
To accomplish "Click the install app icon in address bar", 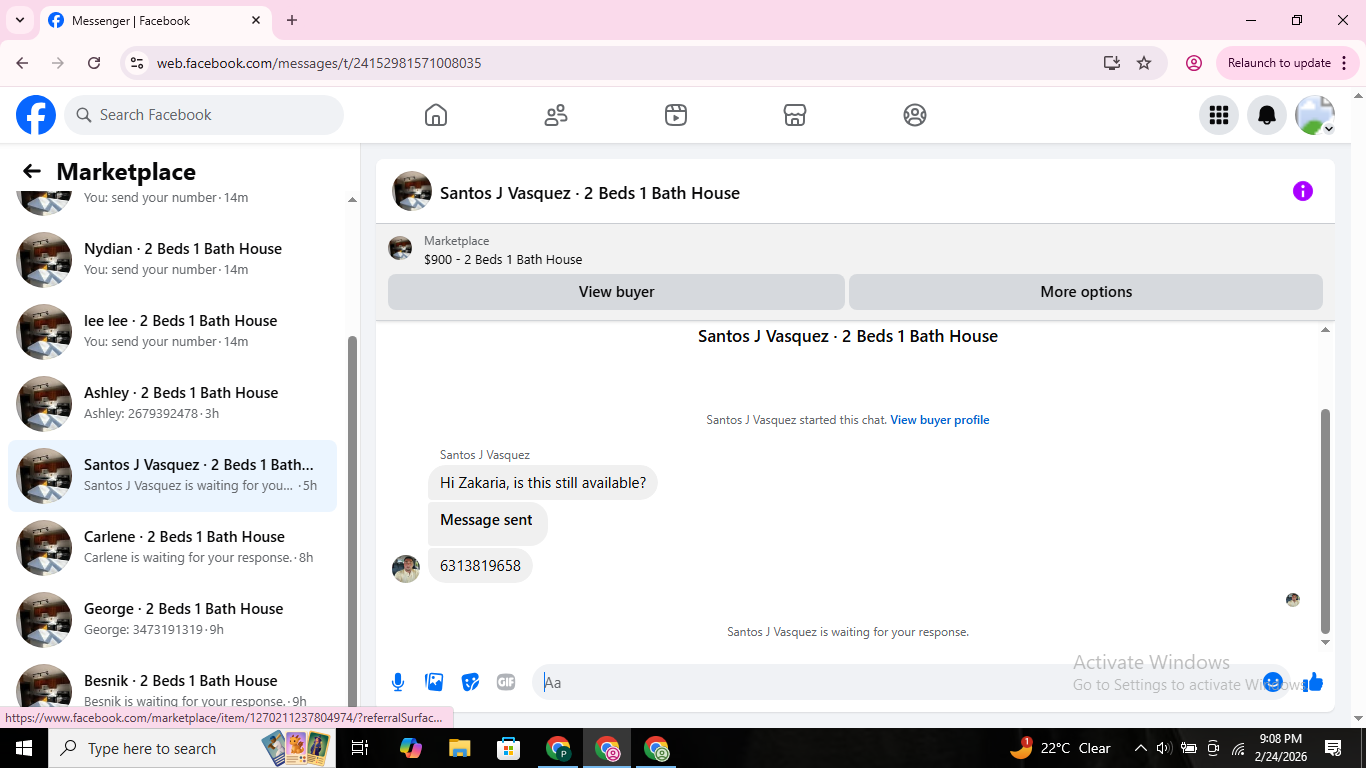I will (x=1112, y=63).
